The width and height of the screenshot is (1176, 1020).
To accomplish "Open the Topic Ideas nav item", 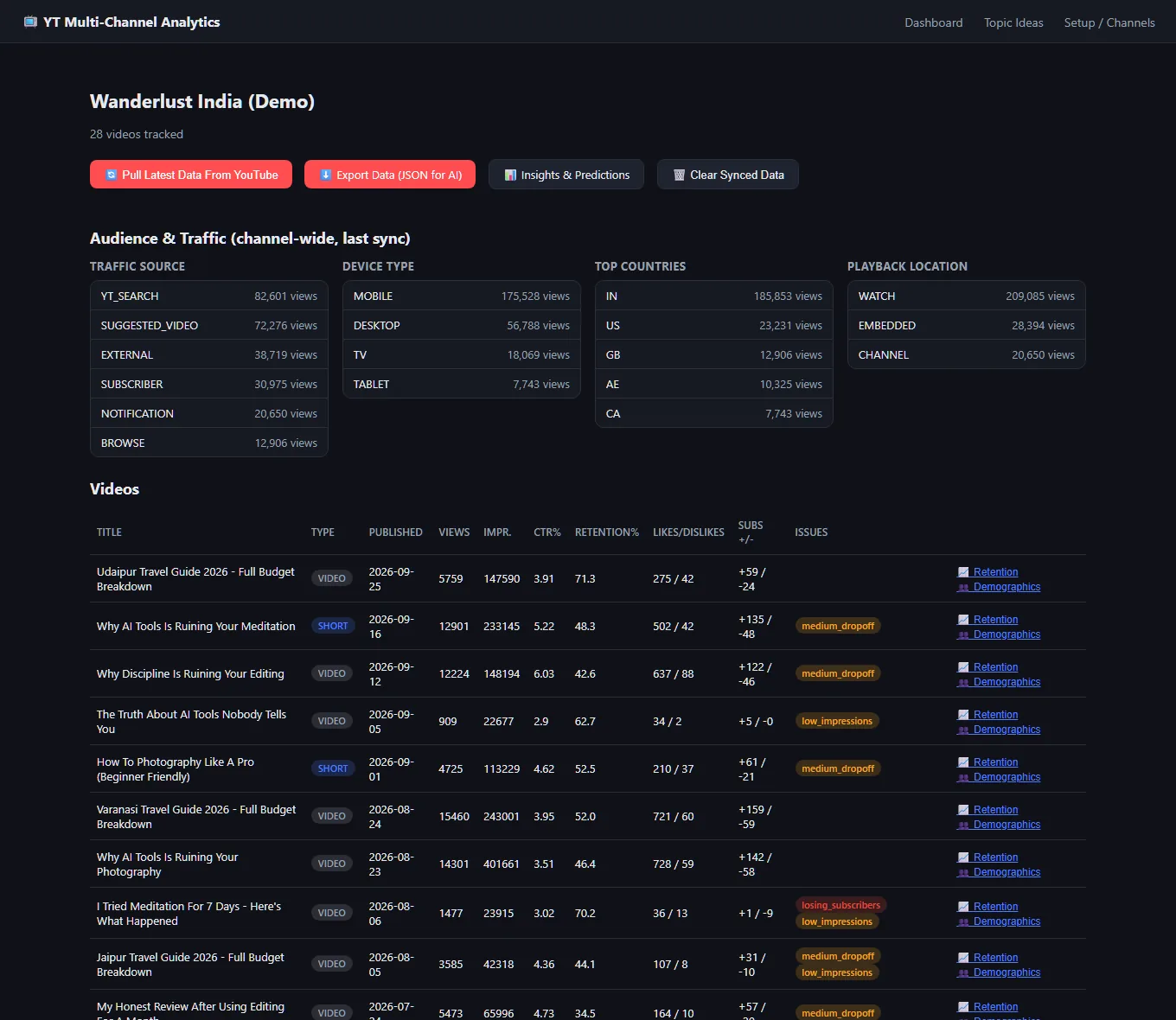I will (x=1013, y=22).
